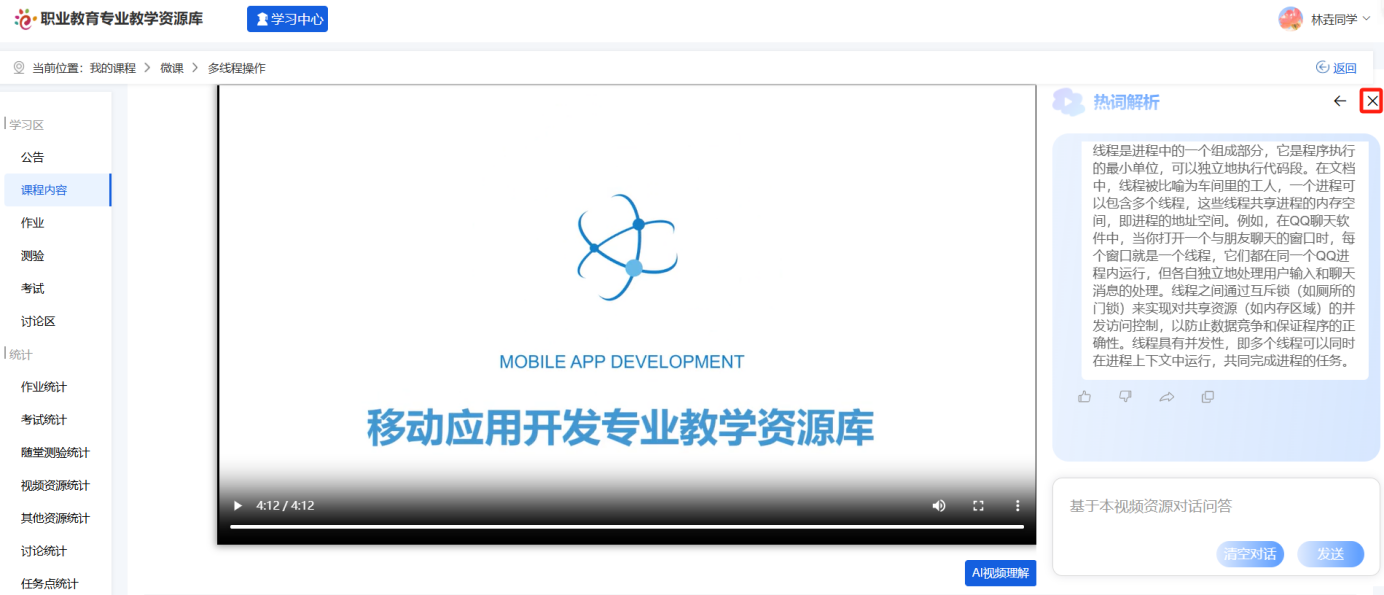Open the 学习中心 button
The image size is (1384, 595).
[x=288, y=19]
